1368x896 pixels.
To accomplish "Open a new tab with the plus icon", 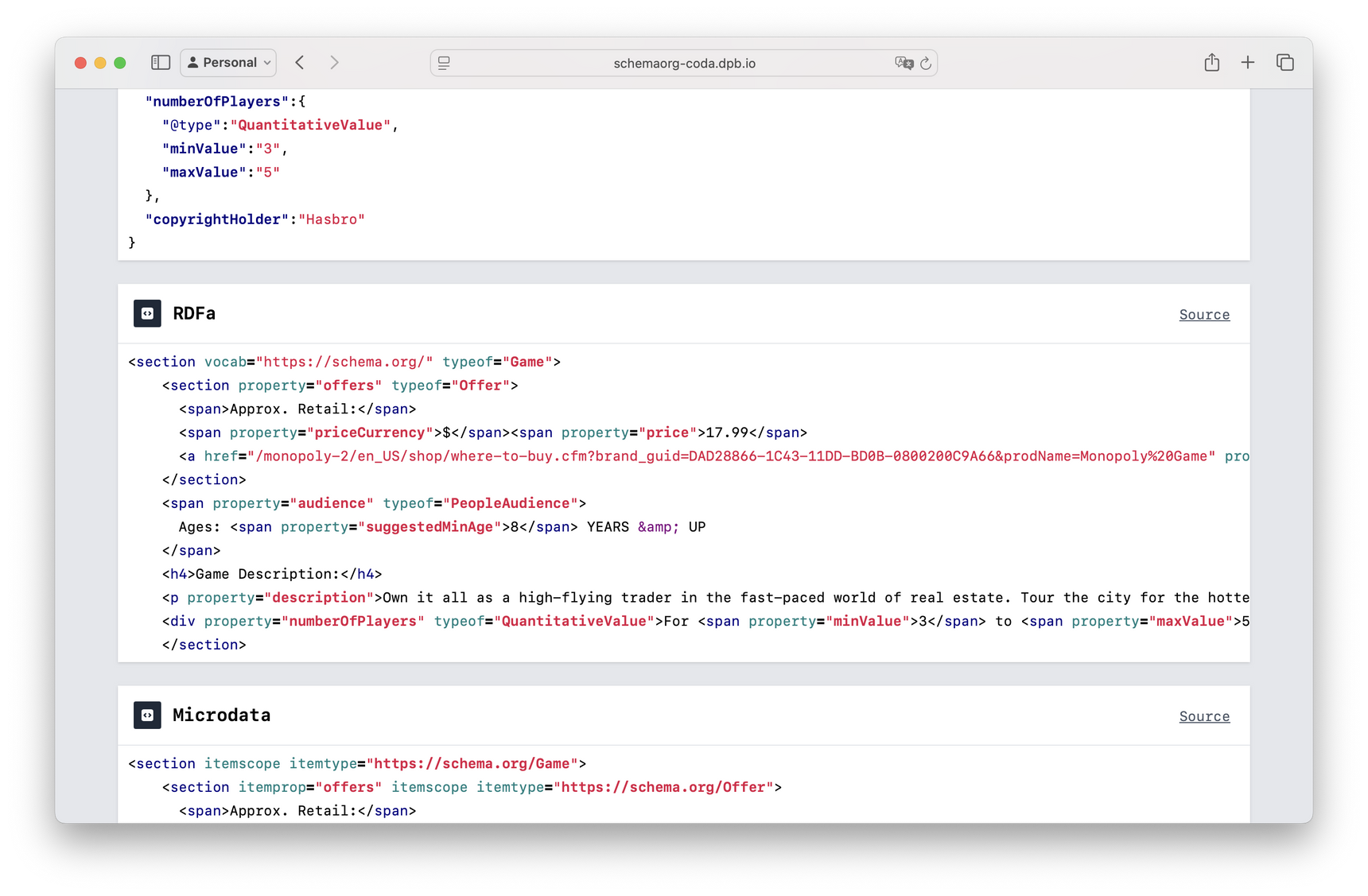I will click(x=1247, y=62).
